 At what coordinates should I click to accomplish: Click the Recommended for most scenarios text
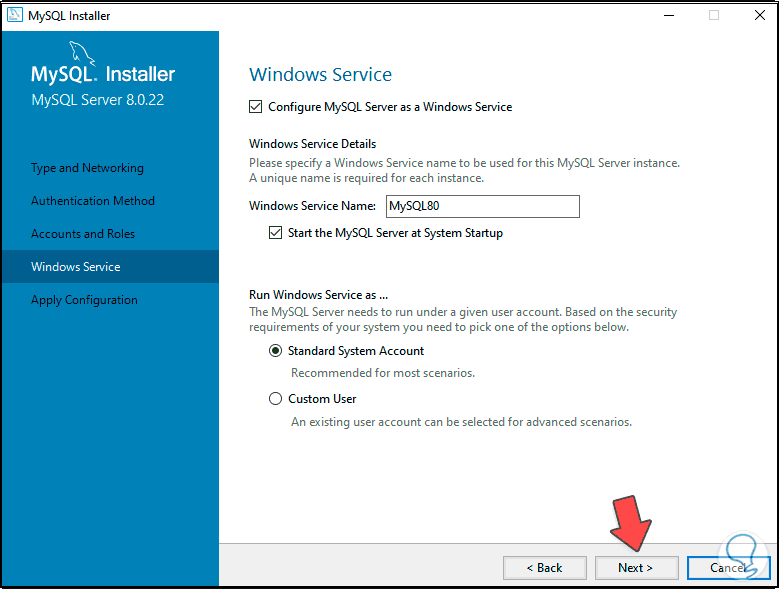(x=383, y=373)
